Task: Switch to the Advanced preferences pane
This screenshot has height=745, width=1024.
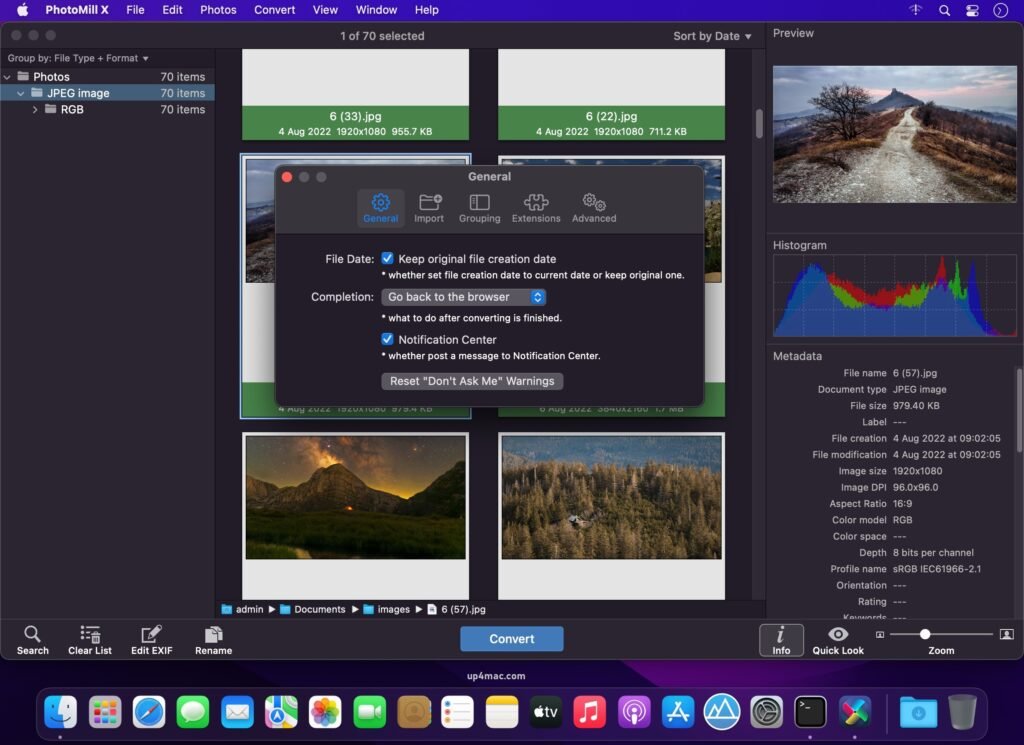Action: point(593,207)
